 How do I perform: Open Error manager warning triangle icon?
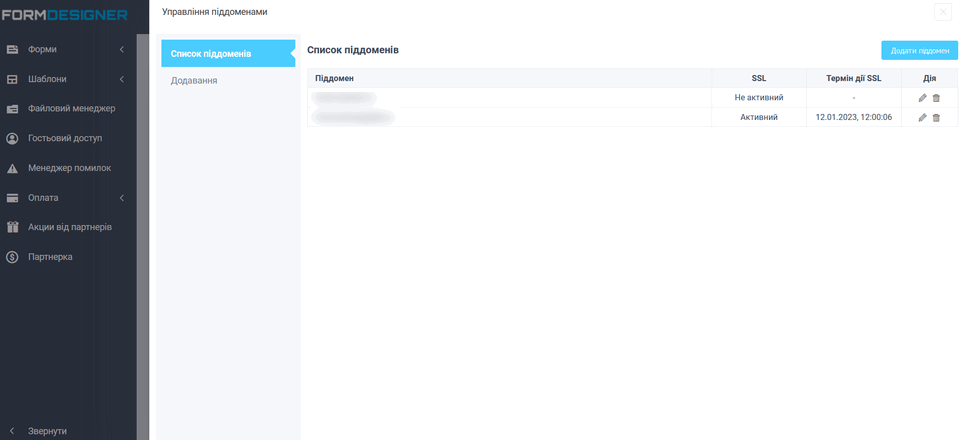(13, 168)
